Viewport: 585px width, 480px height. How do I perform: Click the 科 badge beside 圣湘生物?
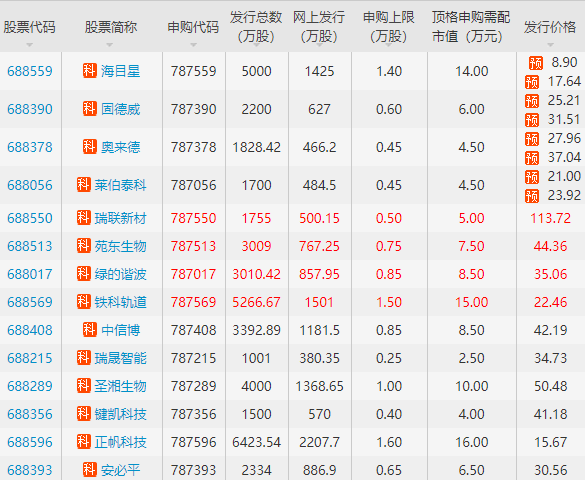pyautogui.click(x=84, y=385)
